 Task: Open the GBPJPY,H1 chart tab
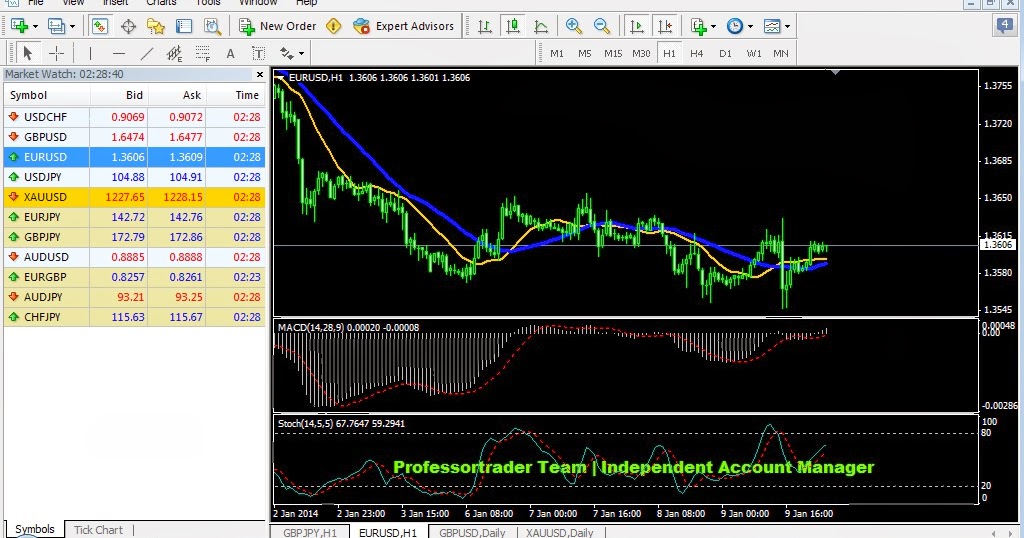pos(310,532)
